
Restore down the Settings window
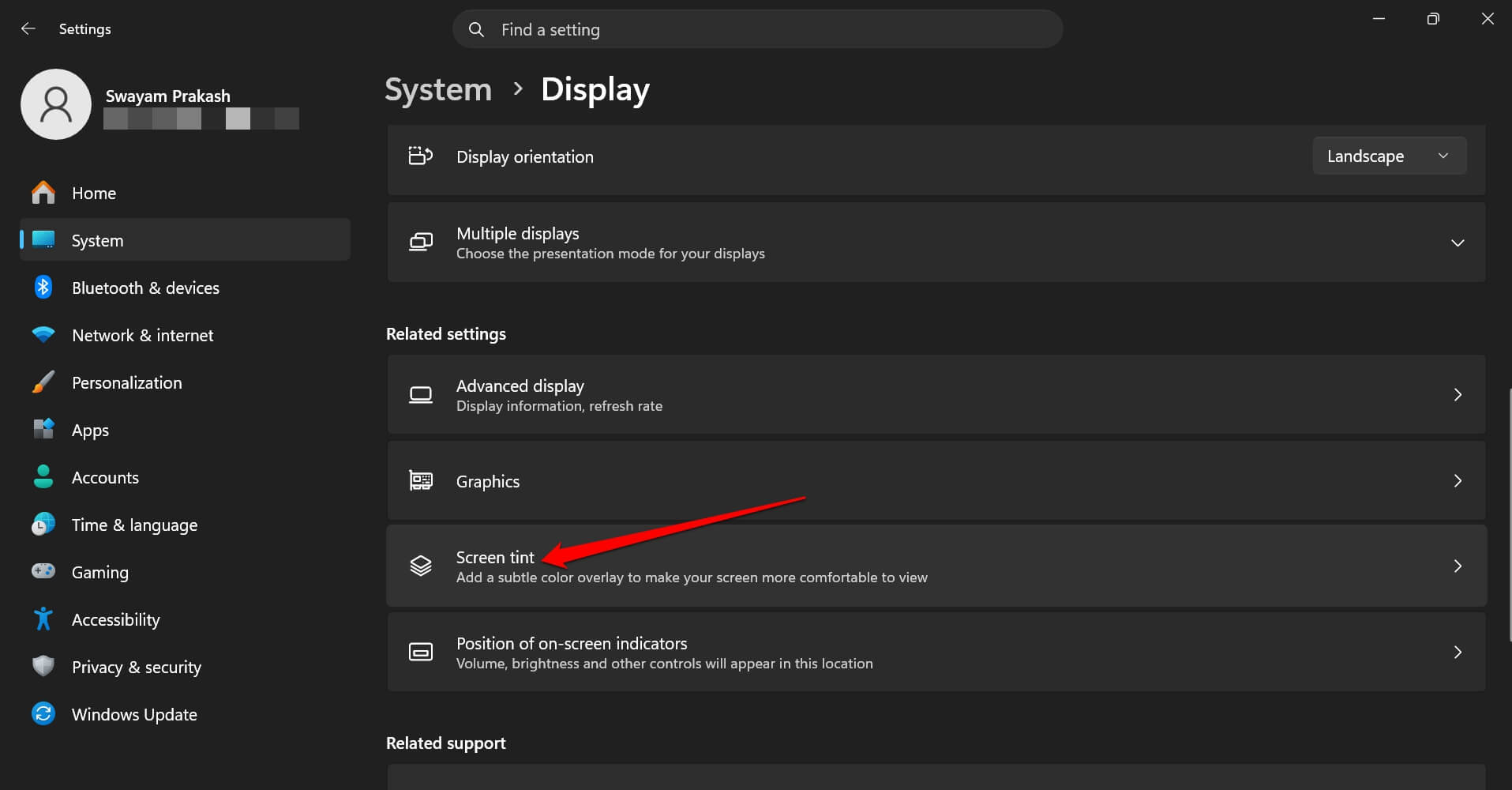point(1433,19)
